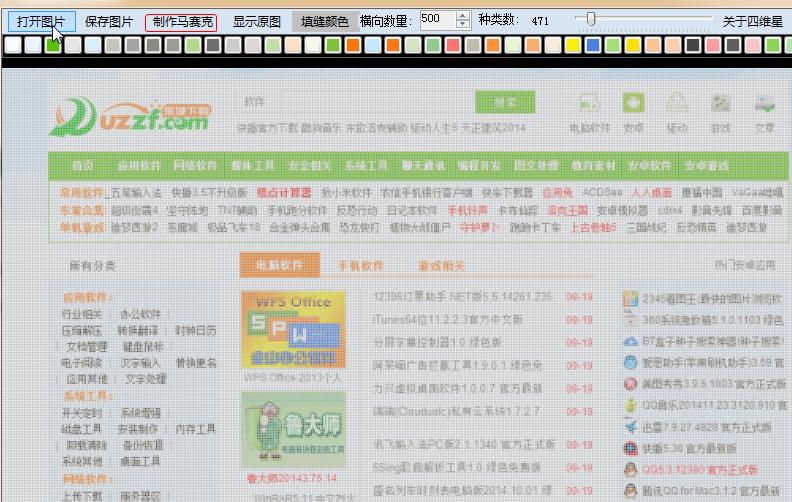Image resolution: width=792 pixels, height=502 pixels.
Task: Increase 横向数量 with the up arrow
Action: [463, 16]
